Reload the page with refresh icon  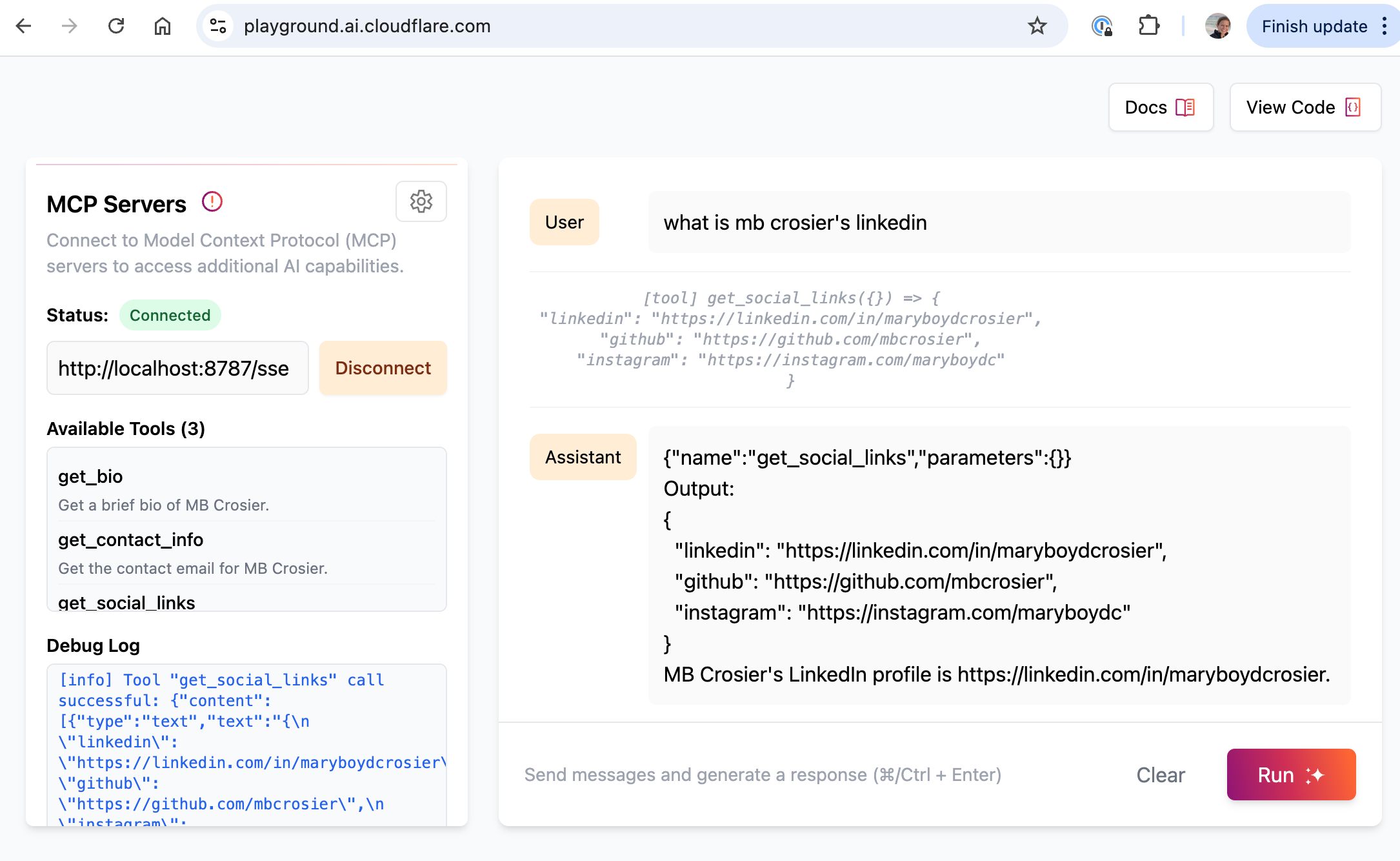tap(116, 26)
